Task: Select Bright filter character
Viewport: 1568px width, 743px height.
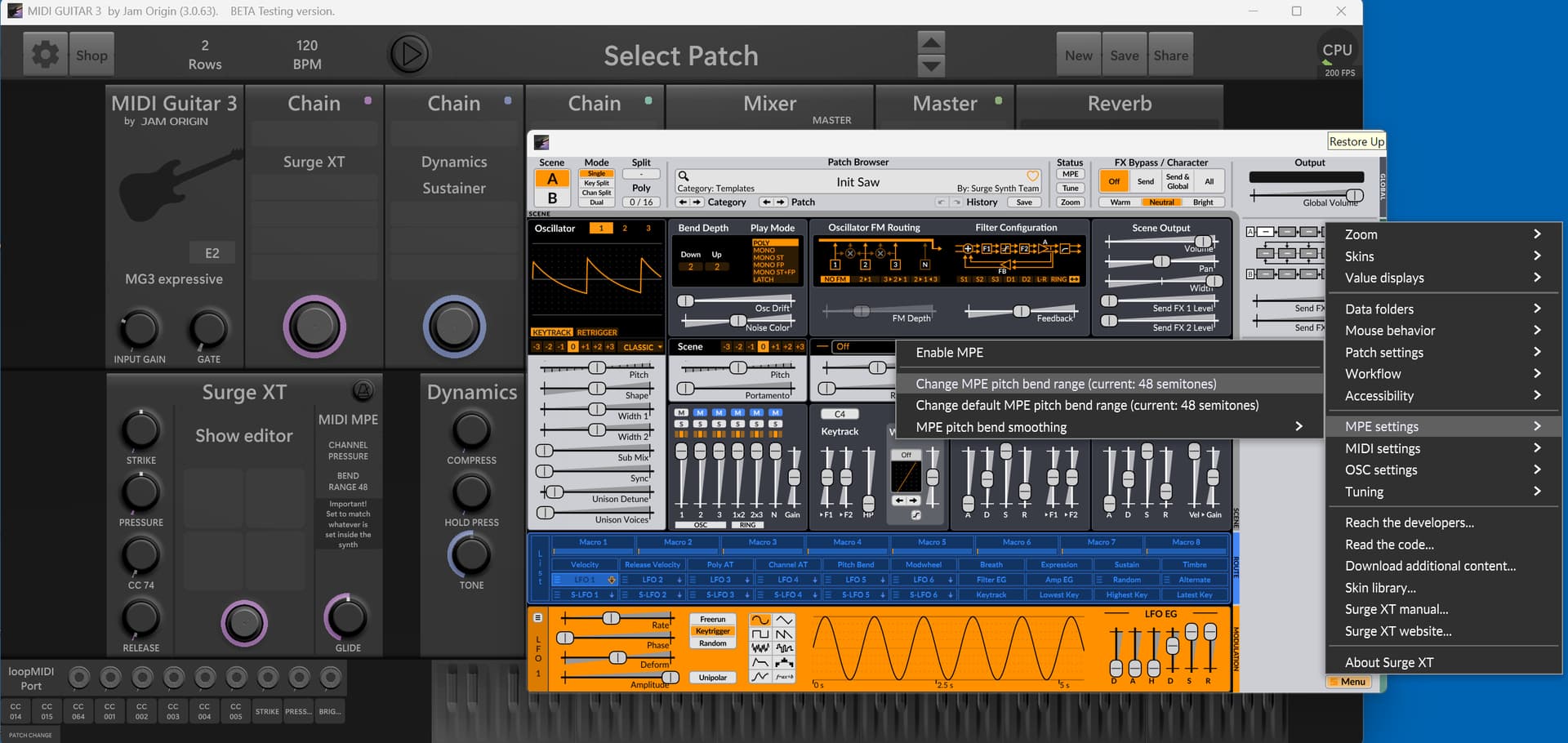Action: 1203,202
